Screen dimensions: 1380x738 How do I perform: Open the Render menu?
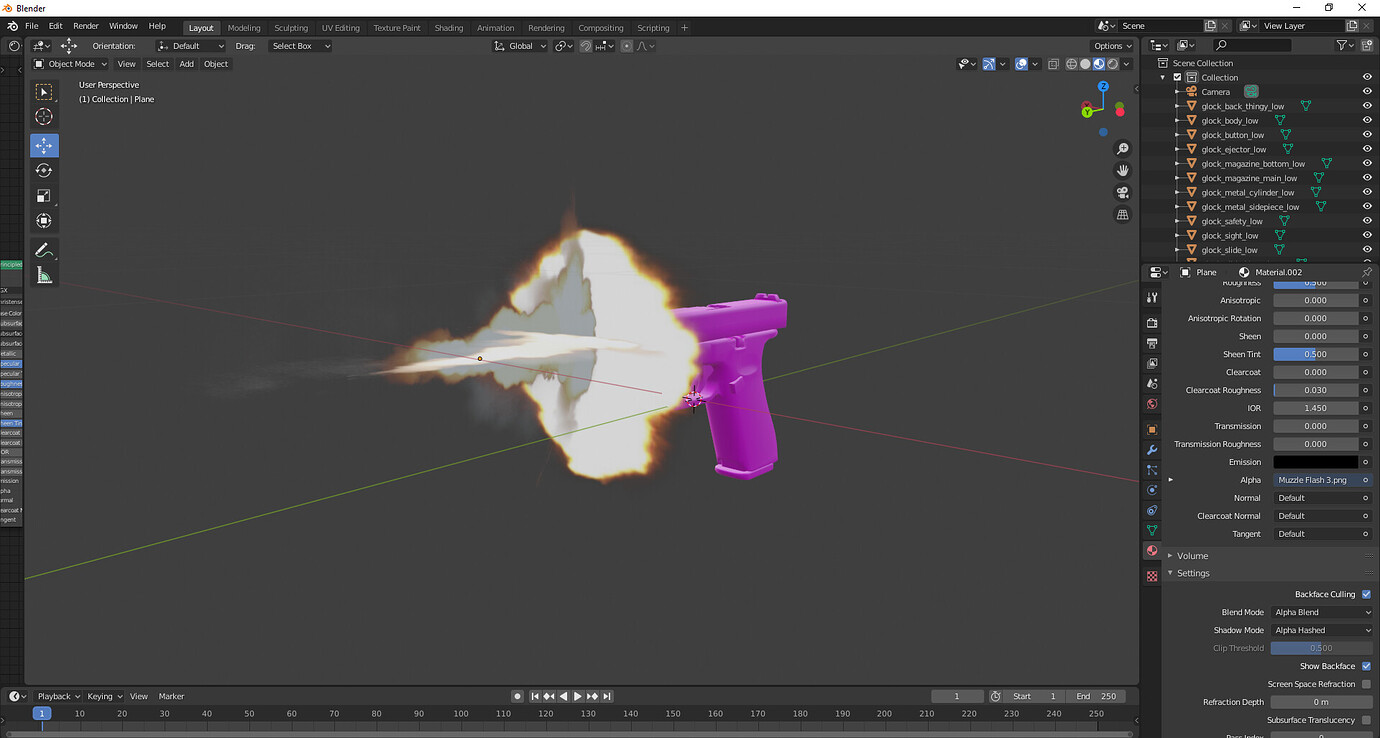(x=85, y=27)
